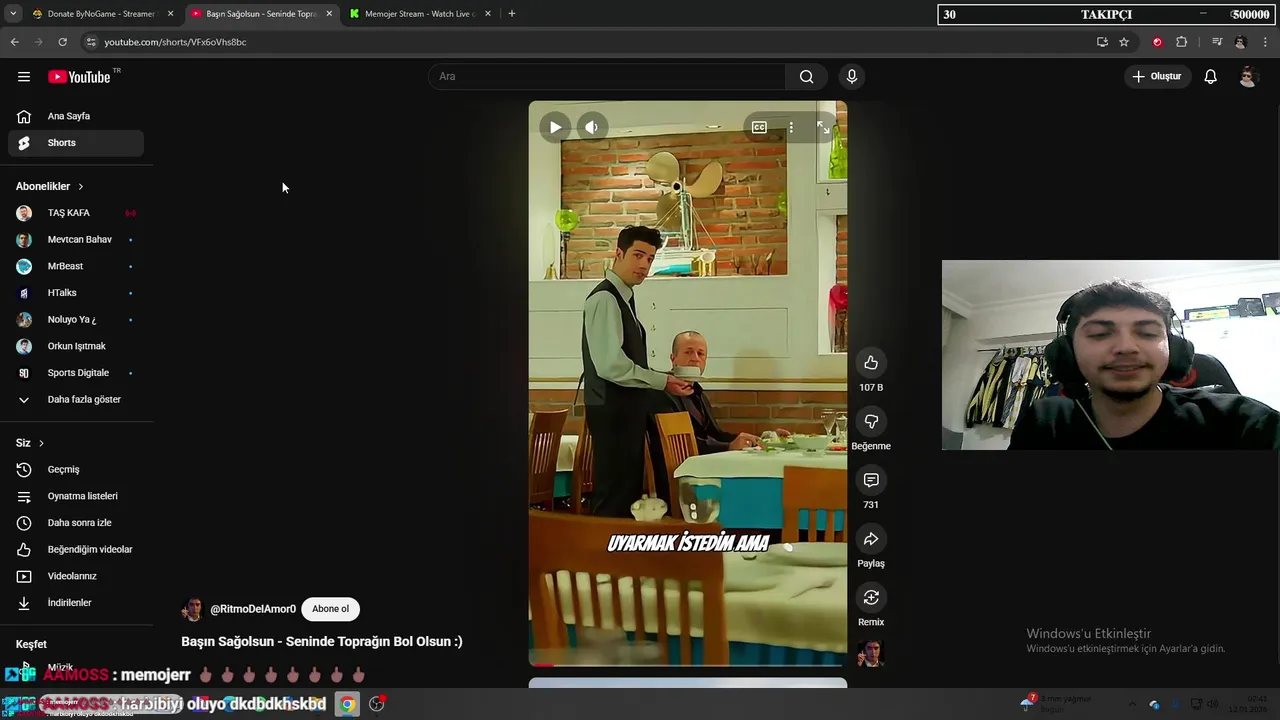Expand Daha fazla göster subscriptions list
The width and height of the screenshot is (1280, 720).
click(76, 399)
